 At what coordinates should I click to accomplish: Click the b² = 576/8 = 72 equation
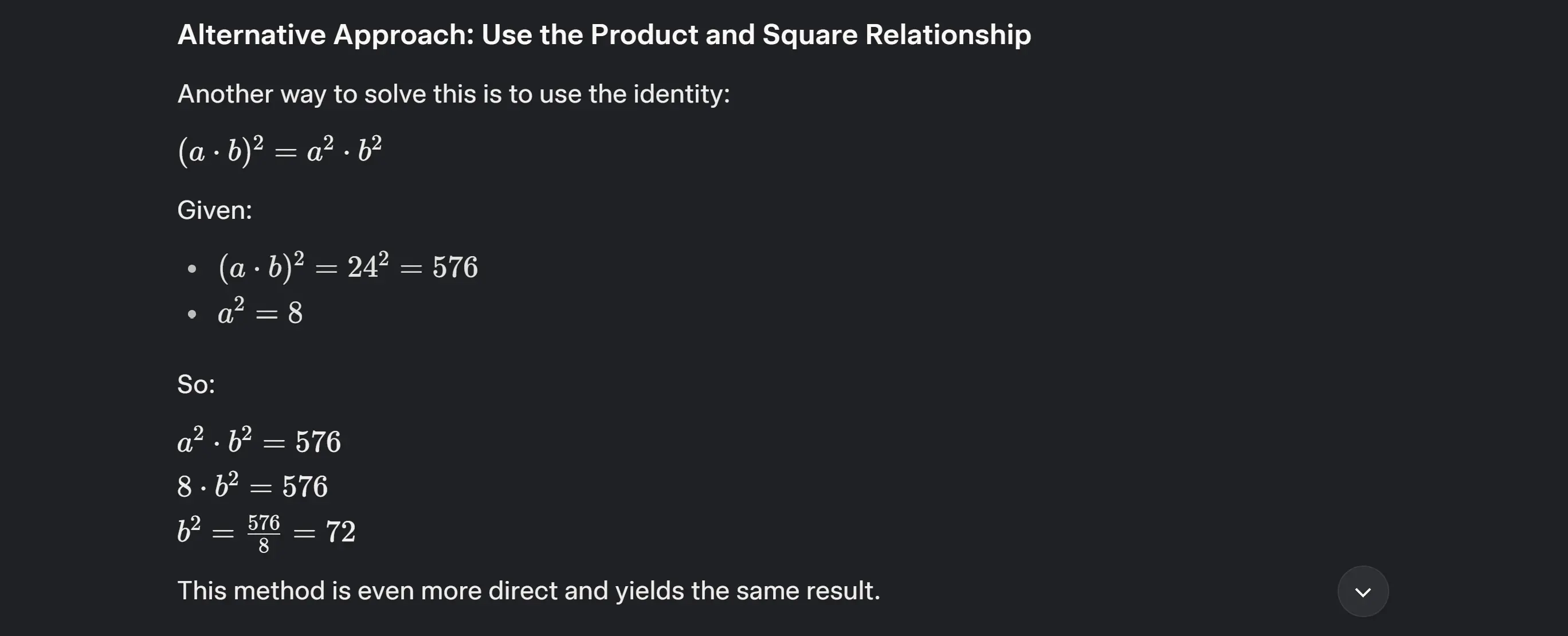(x=266, y=532)
